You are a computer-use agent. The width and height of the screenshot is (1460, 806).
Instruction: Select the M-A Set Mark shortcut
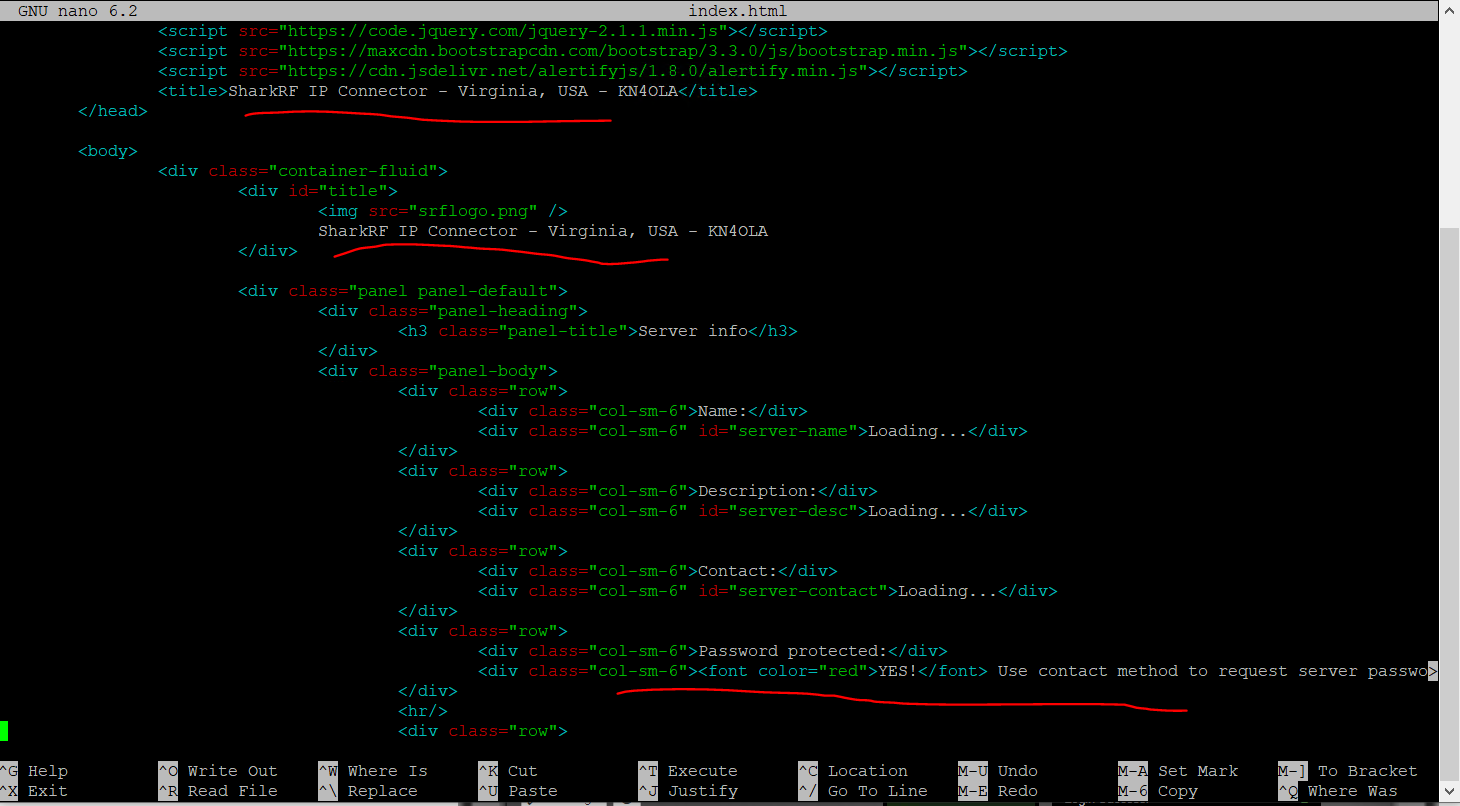[1178, 771]
